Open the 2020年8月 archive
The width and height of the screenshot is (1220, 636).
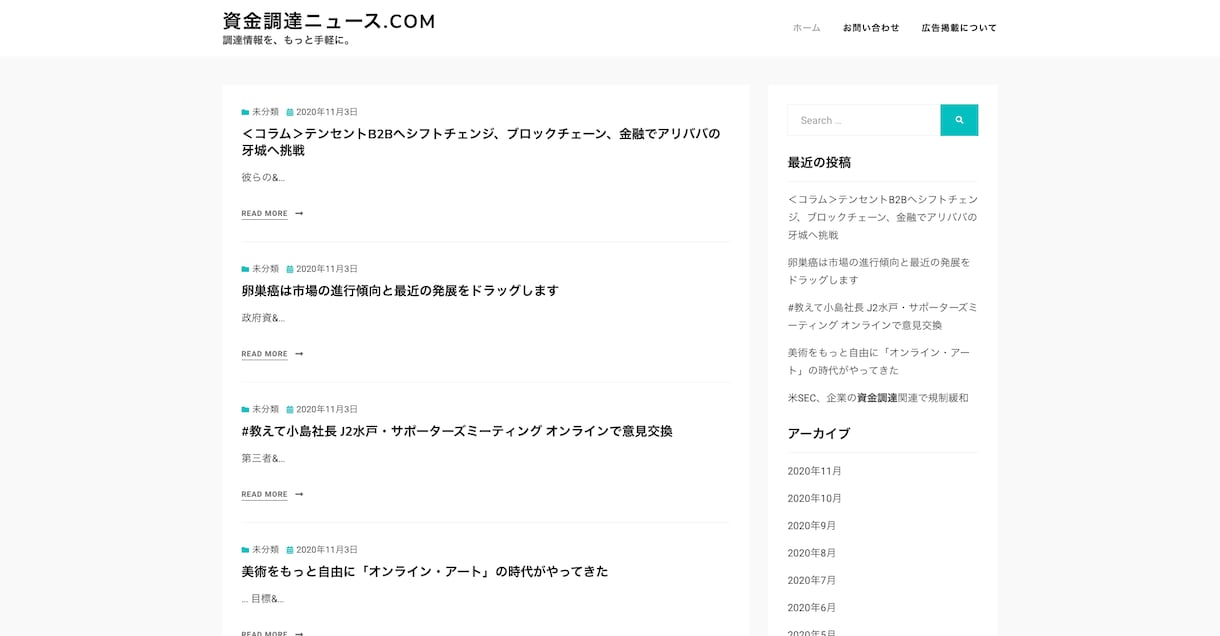(x=811, y=553)
